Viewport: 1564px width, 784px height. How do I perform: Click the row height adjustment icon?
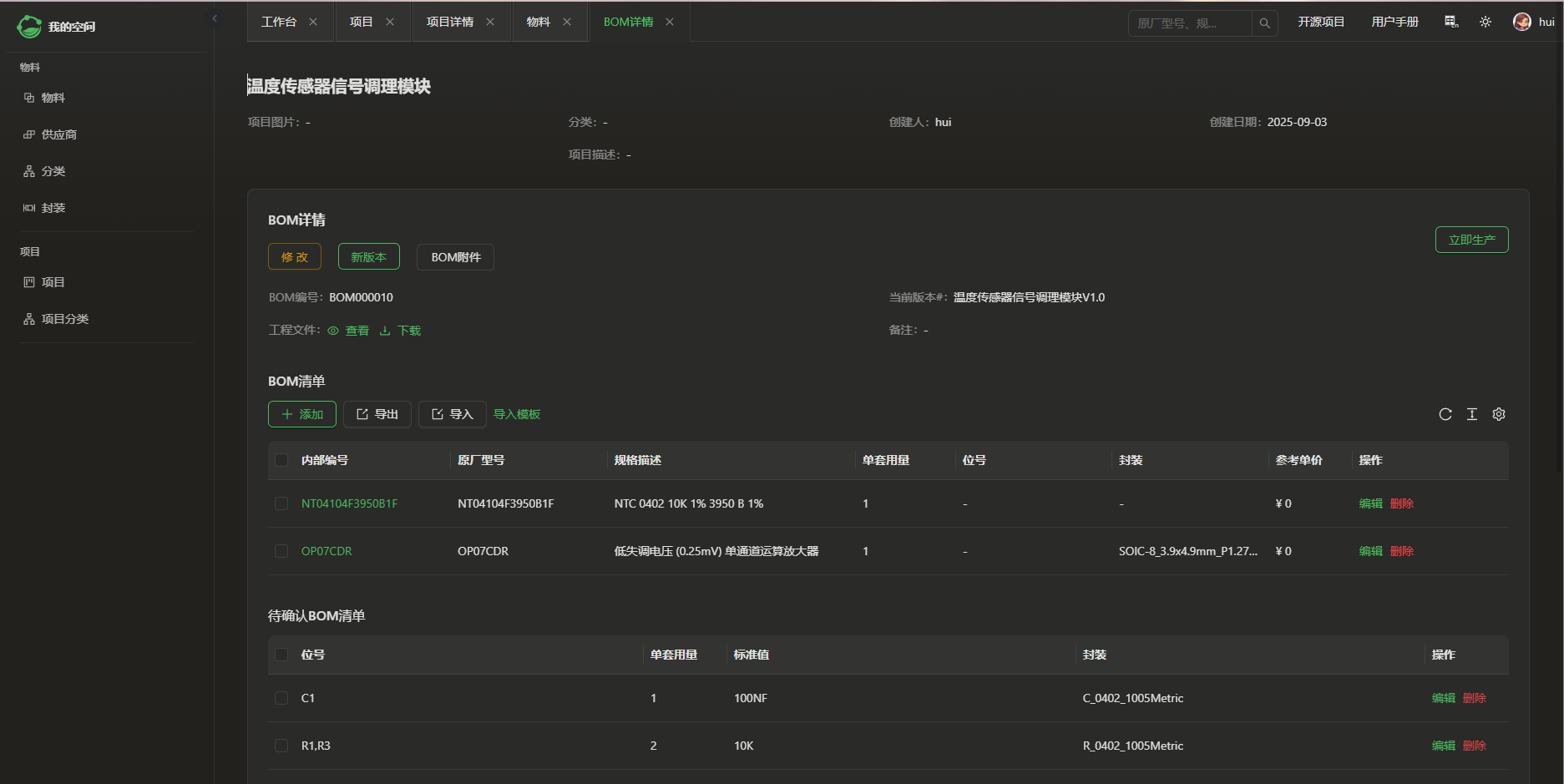(1471, 414)
